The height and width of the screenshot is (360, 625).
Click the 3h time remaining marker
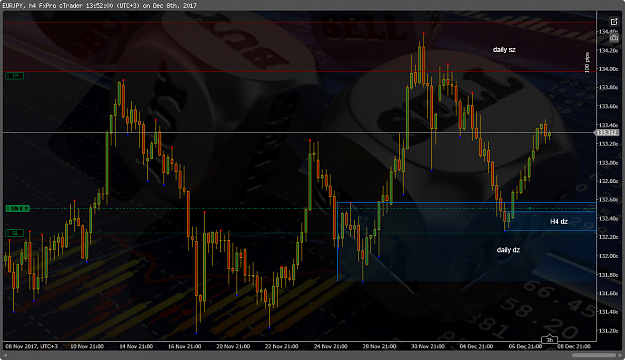549,340
